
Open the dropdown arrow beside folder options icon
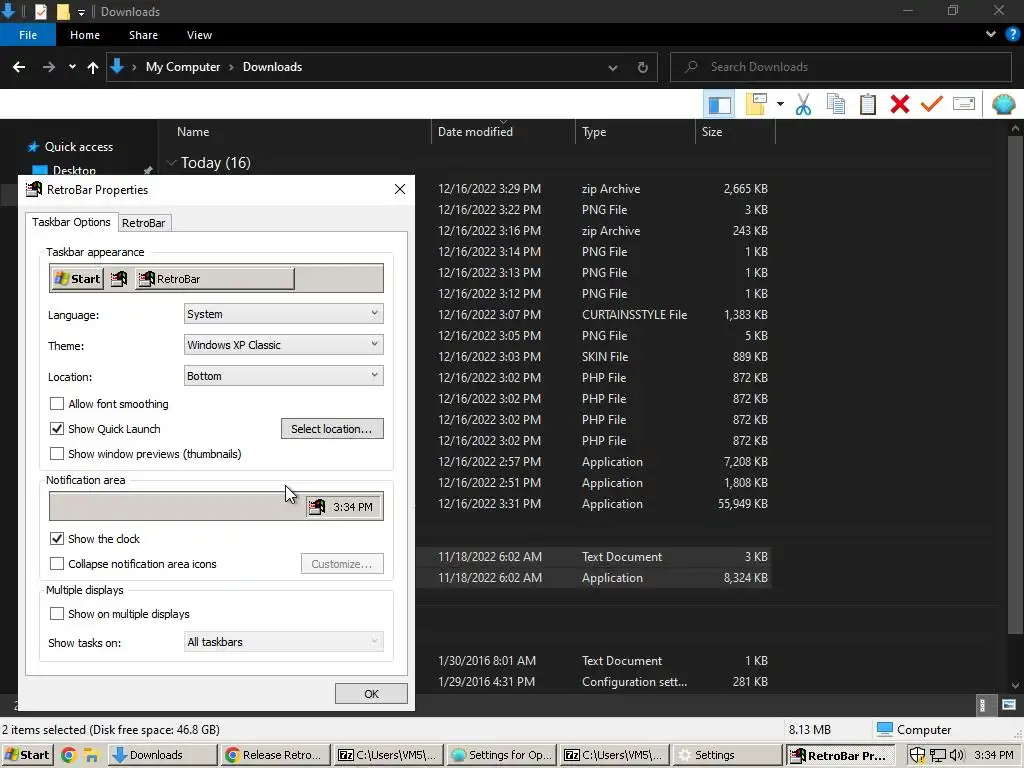[780, 104]
